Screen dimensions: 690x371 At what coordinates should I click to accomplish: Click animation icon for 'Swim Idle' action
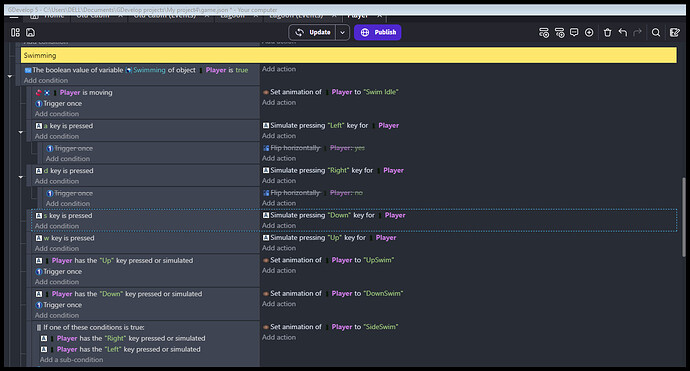tap(266, 92)
